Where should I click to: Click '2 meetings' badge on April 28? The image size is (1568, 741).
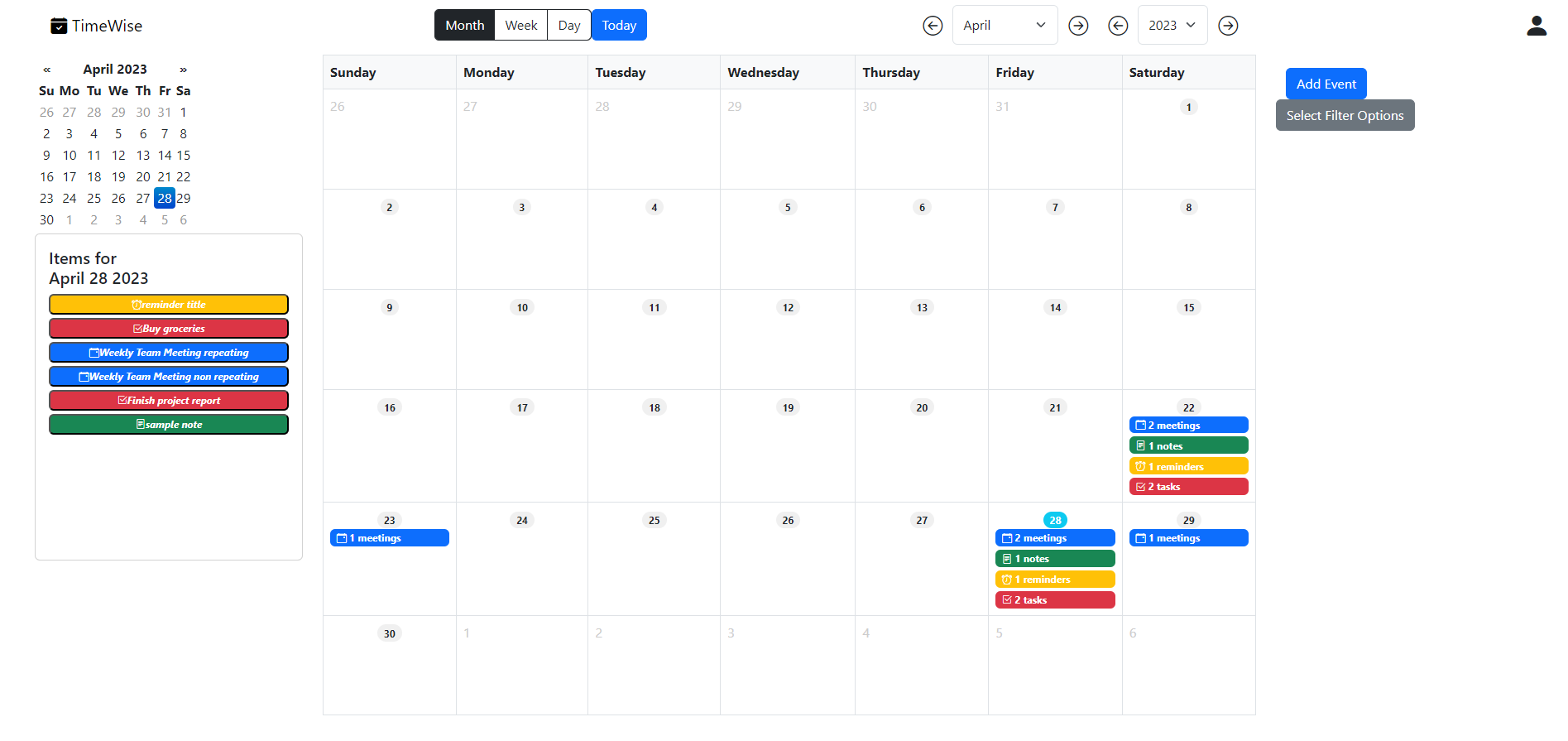coord(1055,538)
